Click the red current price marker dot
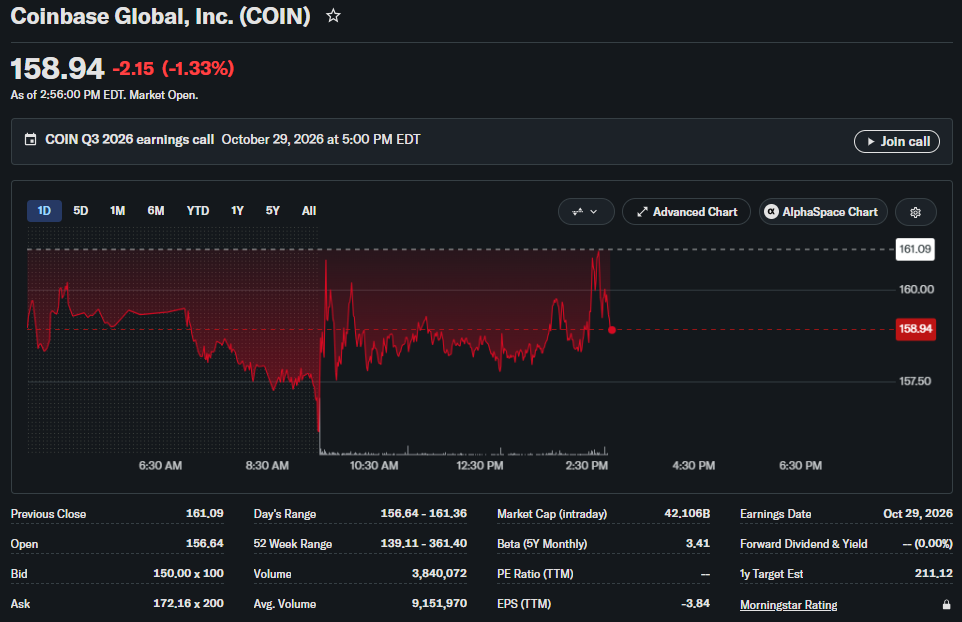This screenshot has width=962, height=622. (612, 330)
